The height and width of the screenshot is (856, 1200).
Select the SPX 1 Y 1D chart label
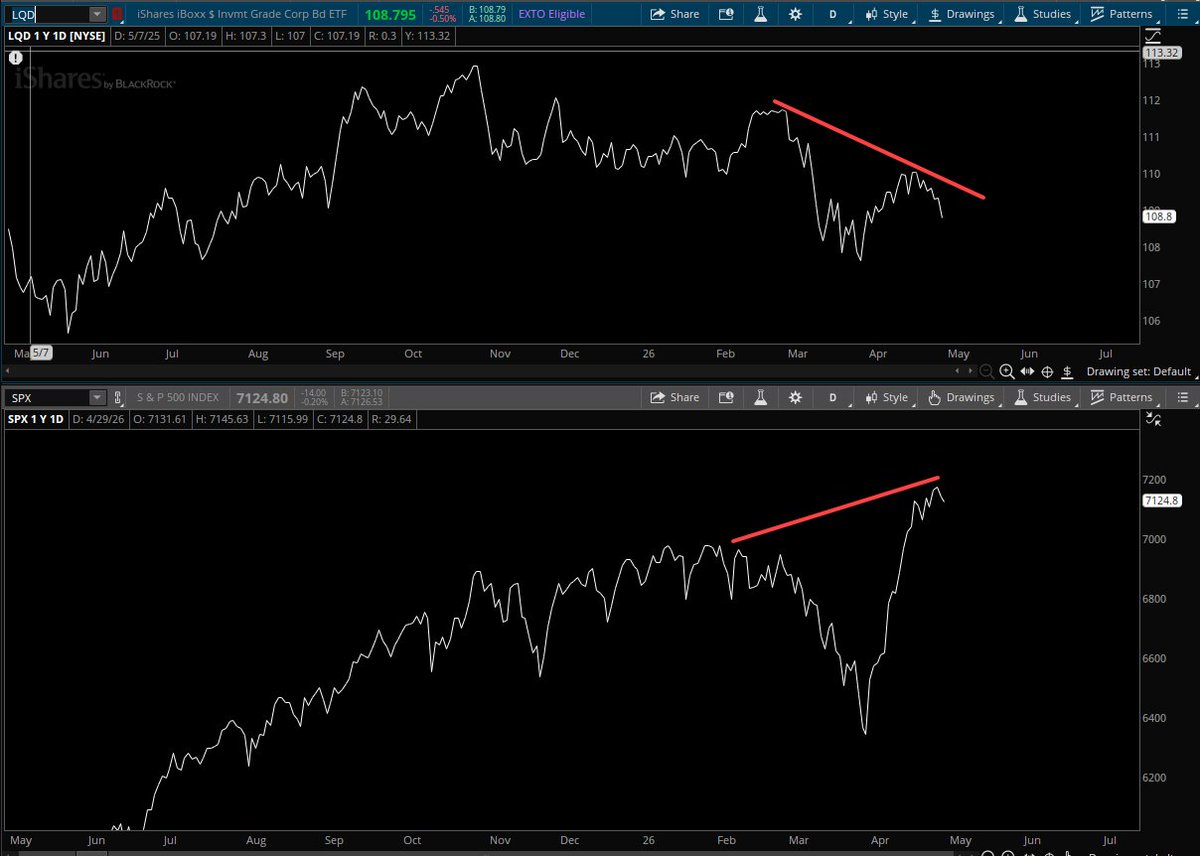click(34, 419)
